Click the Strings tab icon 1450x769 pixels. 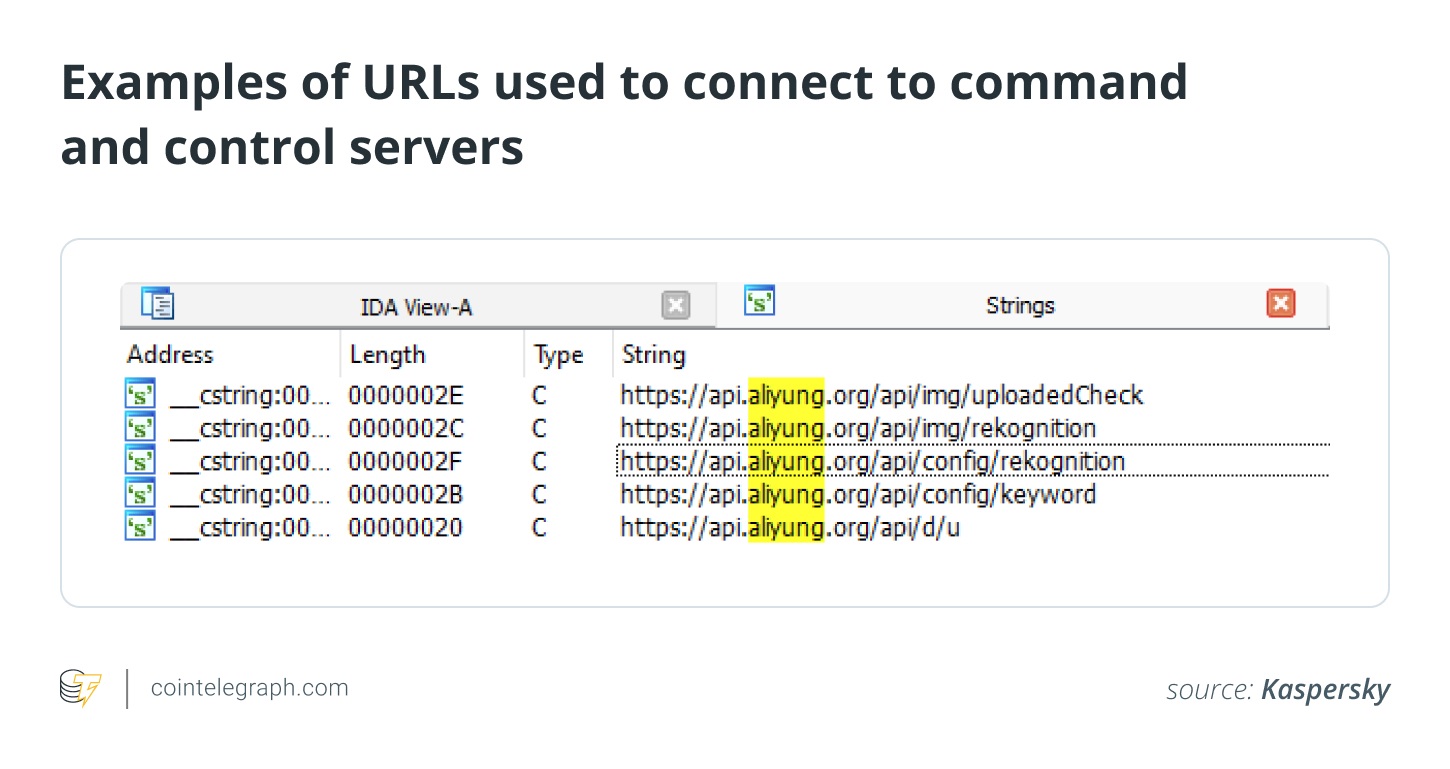pyautogui.click(x=760, y=300)
